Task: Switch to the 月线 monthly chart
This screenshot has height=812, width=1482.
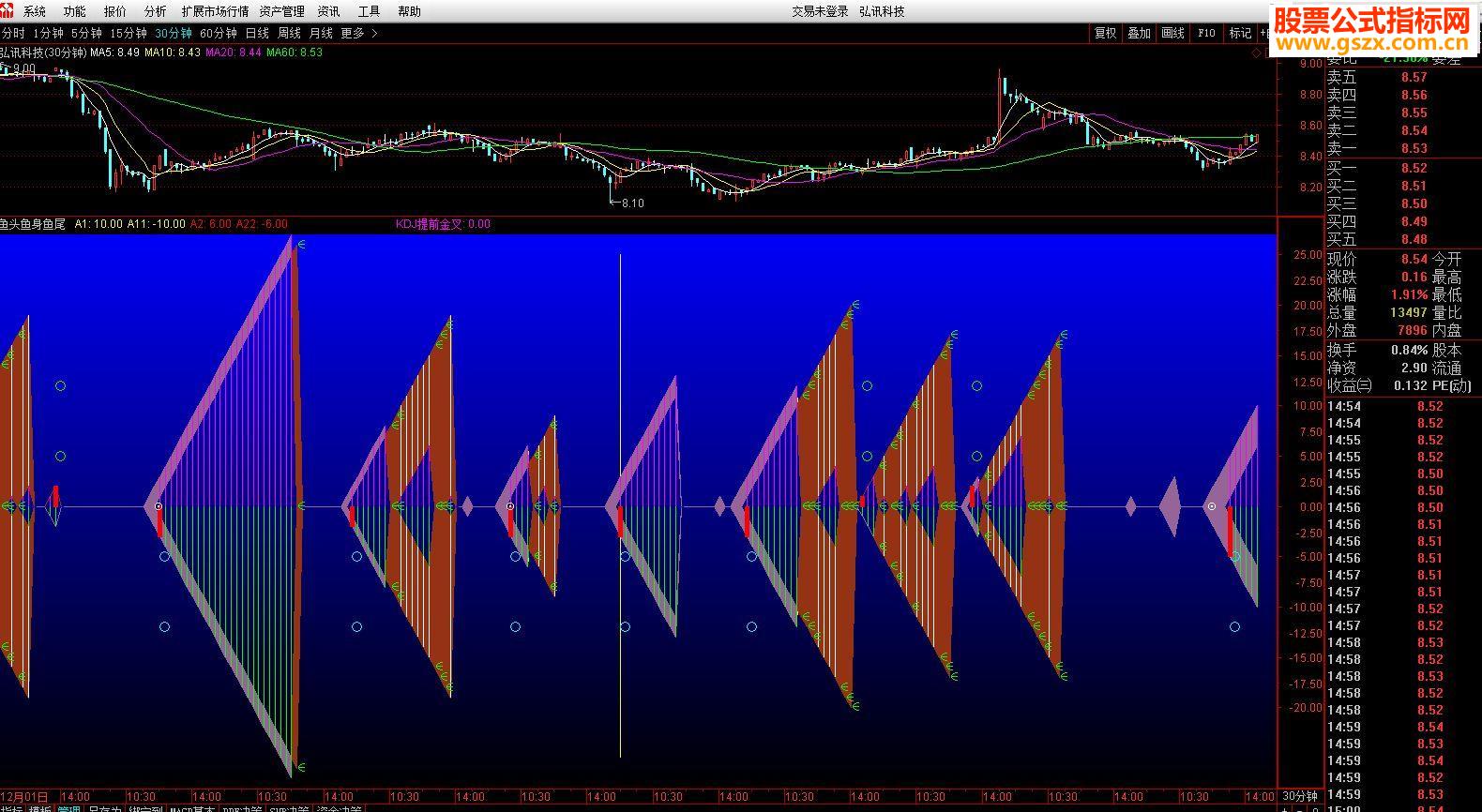Action: [x=321, y=33]
